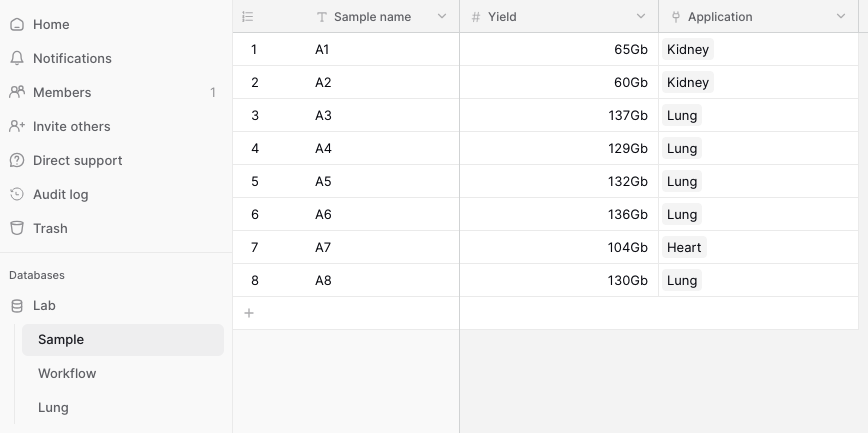Image resolution: width=868 pixels, height=433 pixels.
Task: Click the Notifications bell icon
Action: coord(17,58)
